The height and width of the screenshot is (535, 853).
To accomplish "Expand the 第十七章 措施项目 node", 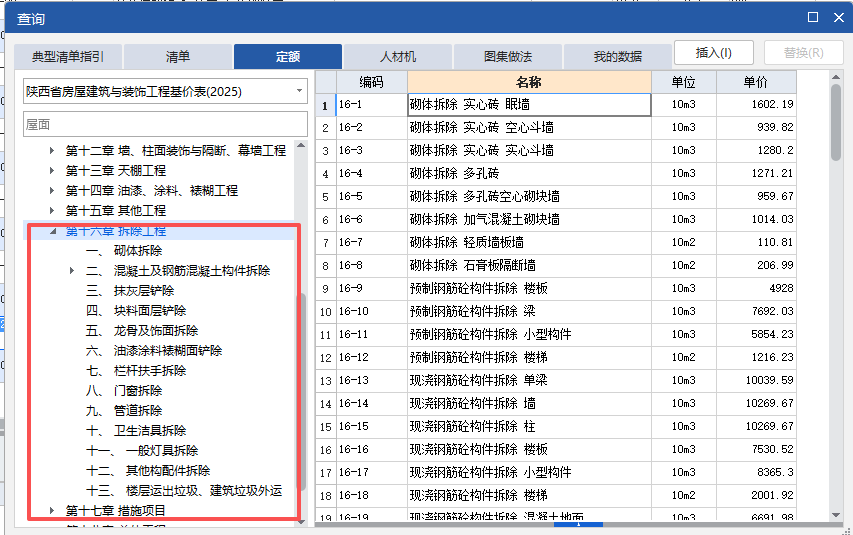I will (52, 511).
